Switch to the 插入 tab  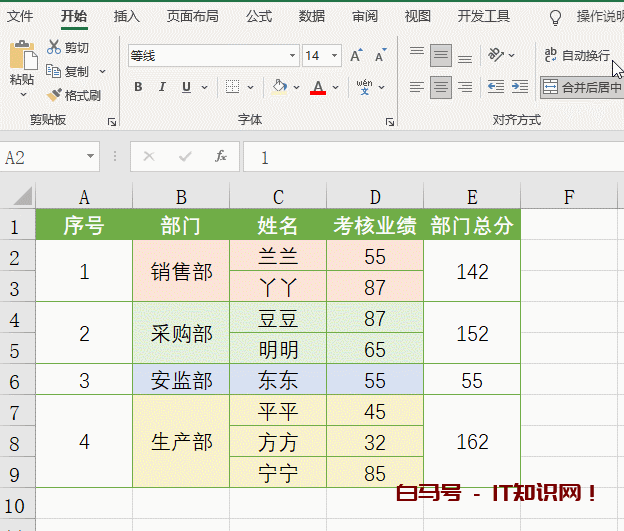127,16
